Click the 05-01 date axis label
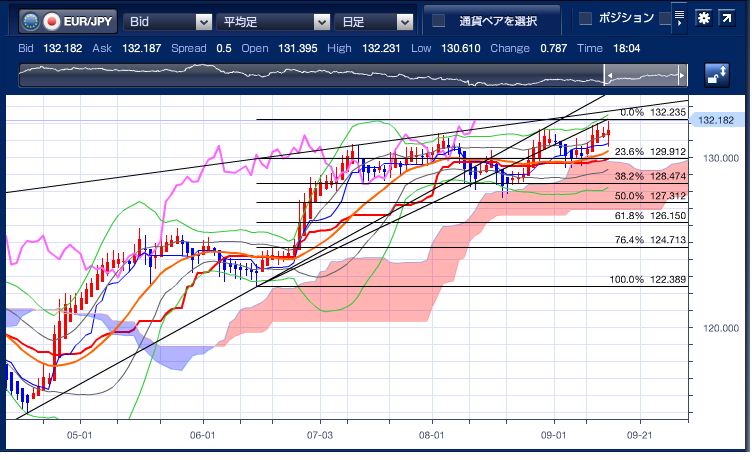 79,435
